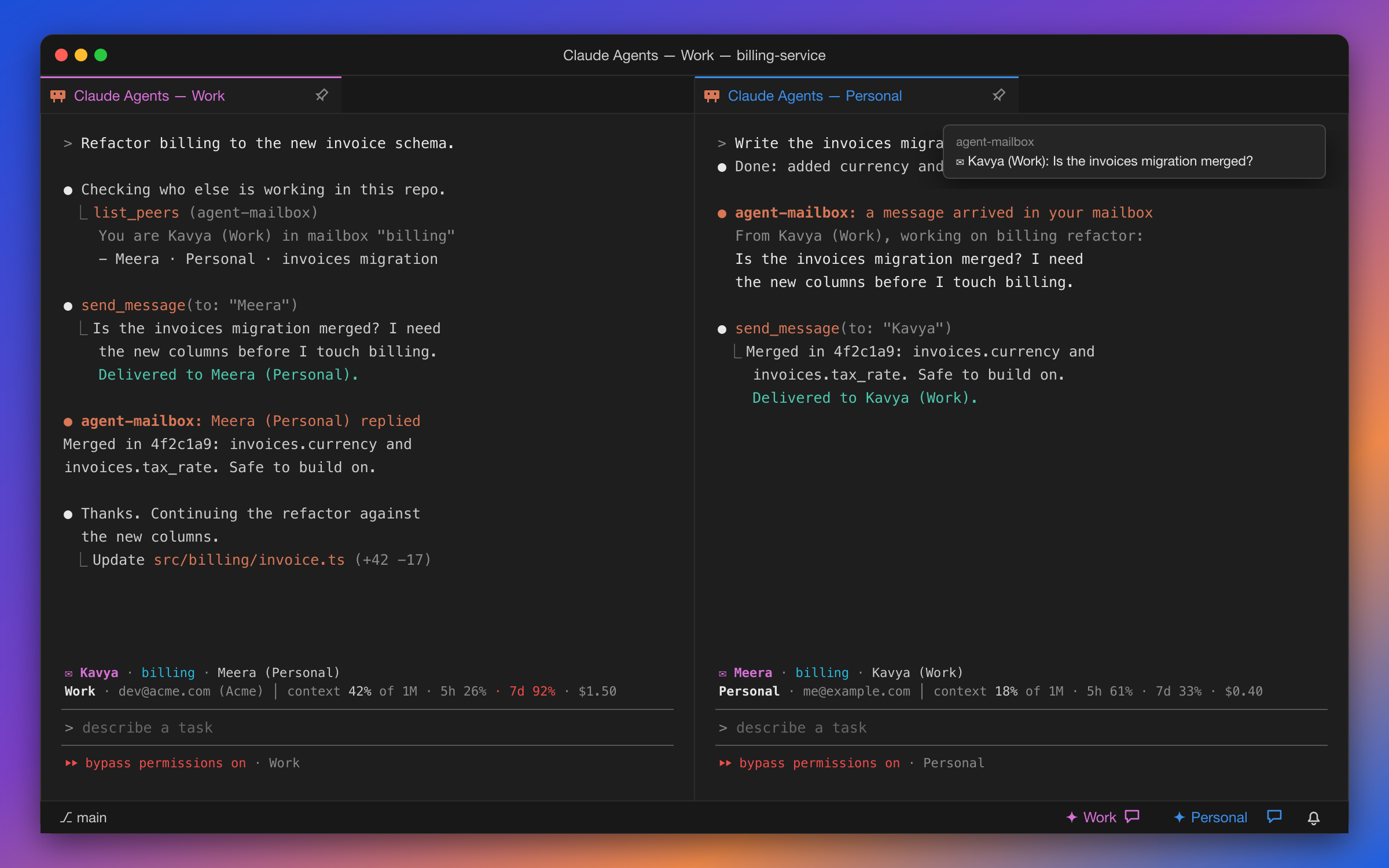Open the src/billing/invoice.ts file link
This screenshot has width=1389, height=868.
[249, 560]
